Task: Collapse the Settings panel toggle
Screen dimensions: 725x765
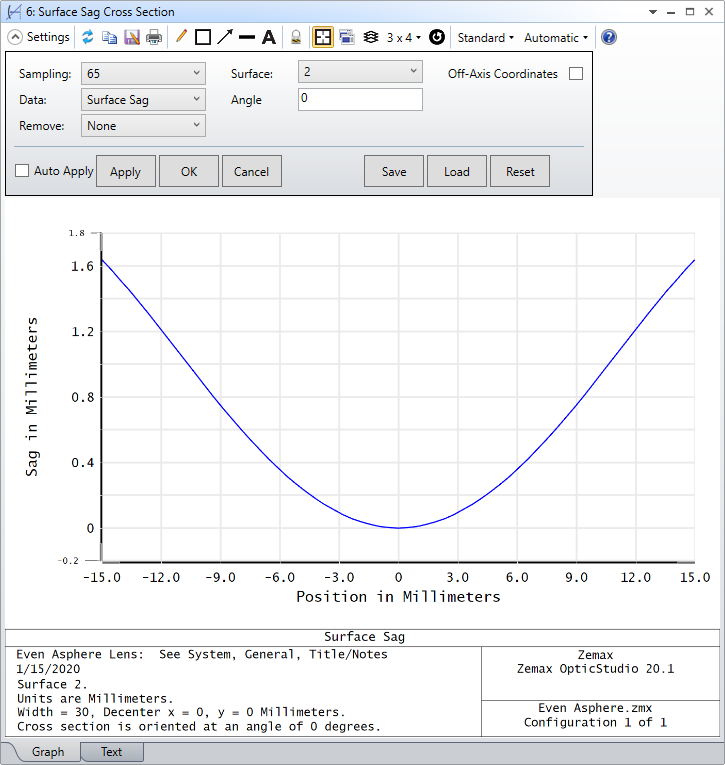Action: click(15, 37)
